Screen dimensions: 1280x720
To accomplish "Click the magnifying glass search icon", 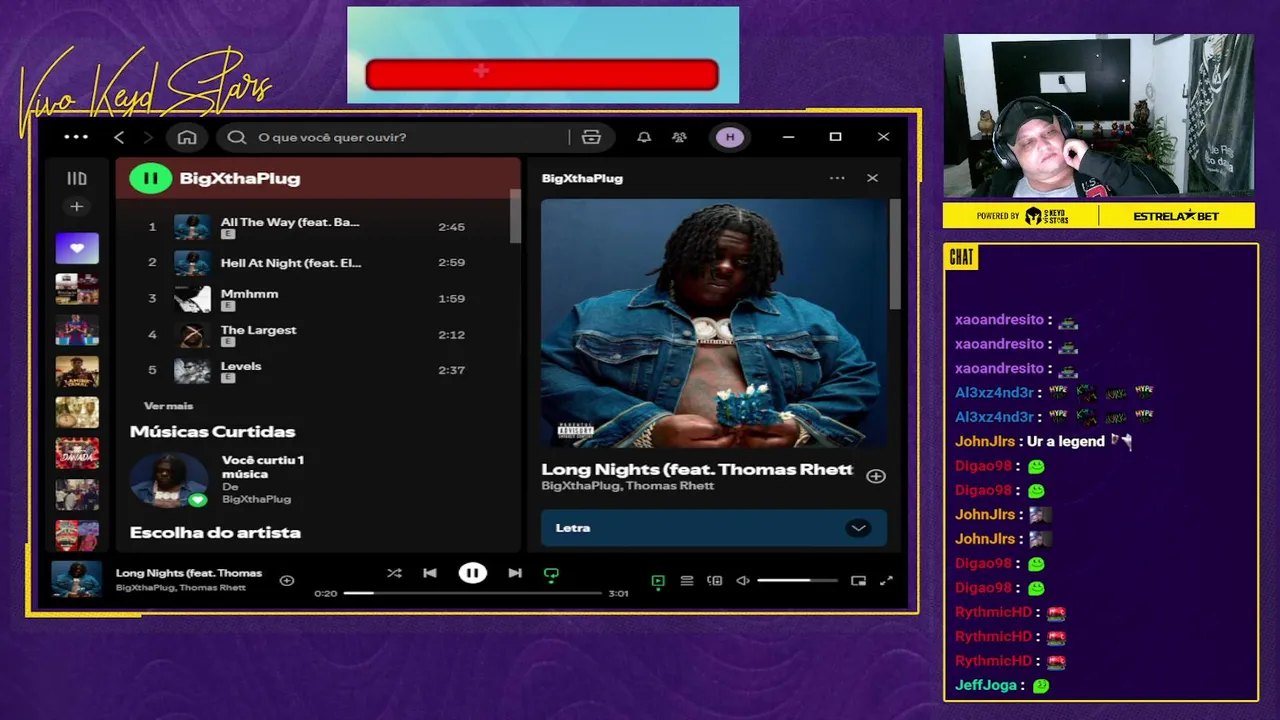I will click(x=236, y=137).
